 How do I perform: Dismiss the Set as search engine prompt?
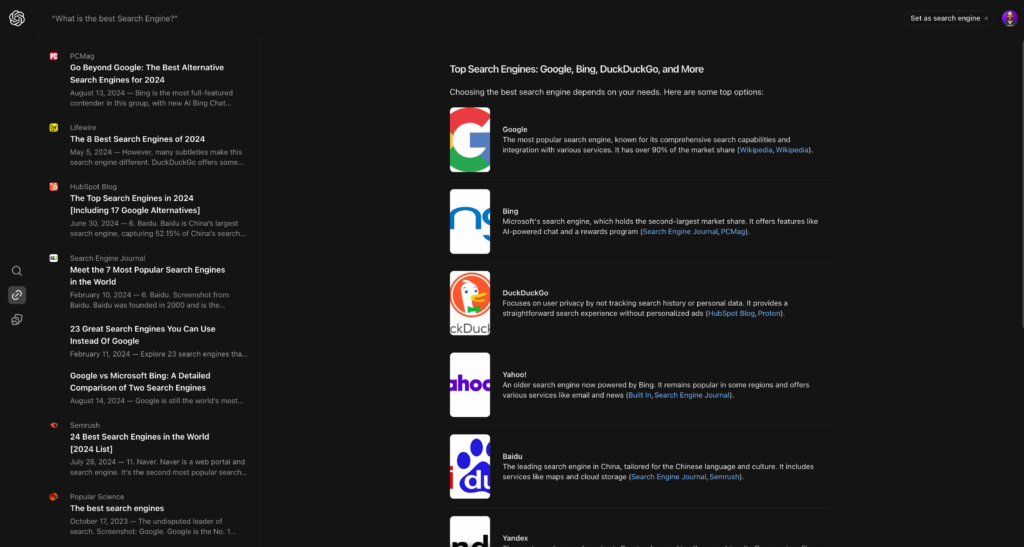tap(986, 18)
